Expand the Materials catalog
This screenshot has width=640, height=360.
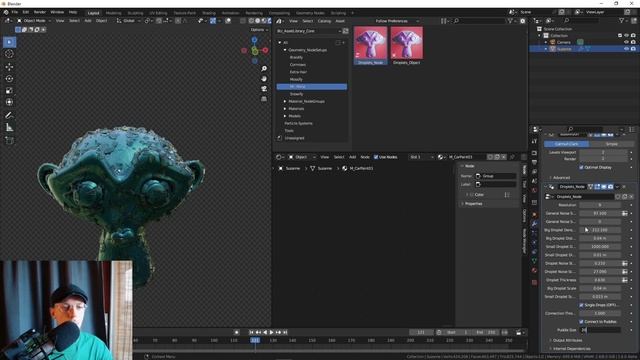click(x=285, y=109)
